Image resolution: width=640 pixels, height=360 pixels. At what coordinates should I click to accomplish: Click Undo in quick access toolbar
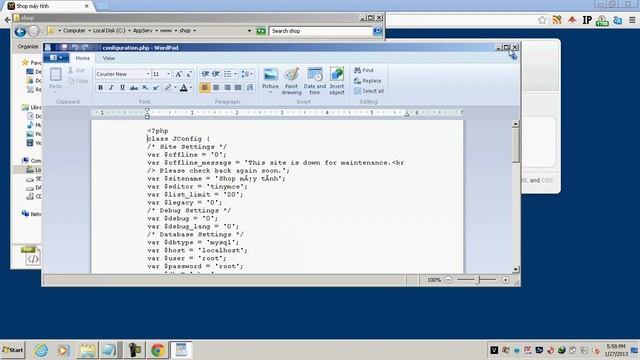click(75, 47)
